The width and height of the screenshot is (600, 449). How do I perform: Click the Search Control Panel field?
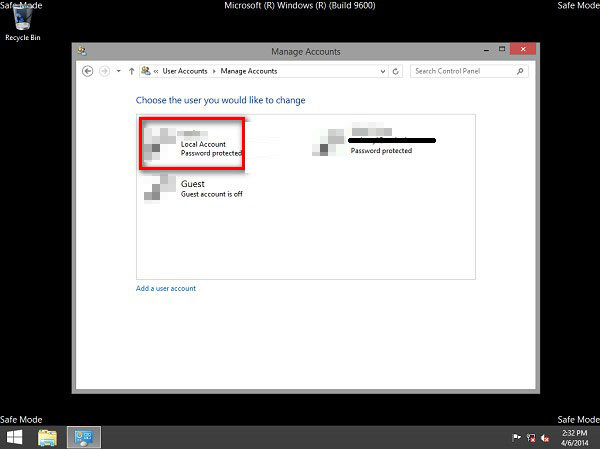[x=469, y=71]
